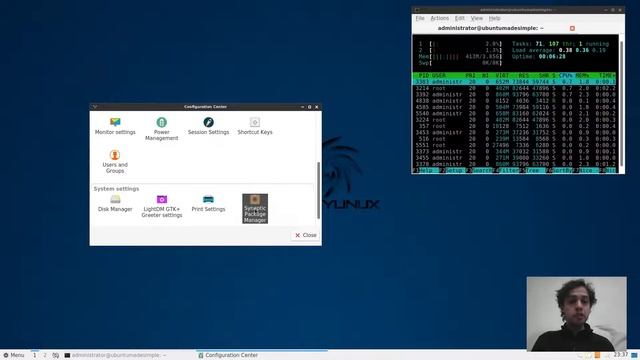
Task: Launch Disk Manager
Action: pos(115,203)
